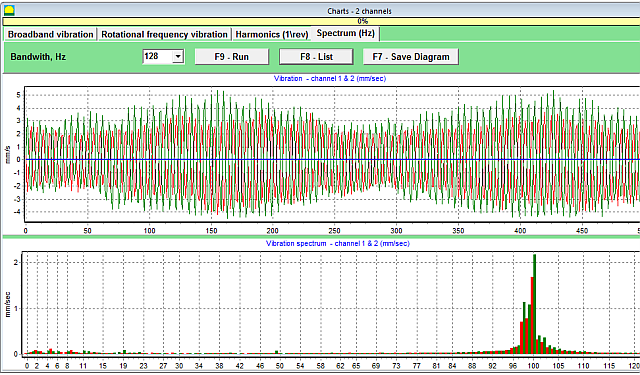The height and width of the screenshot is (375, 640).
Task: Click the bandwidth value field showing 128
Action: [158, 57]
